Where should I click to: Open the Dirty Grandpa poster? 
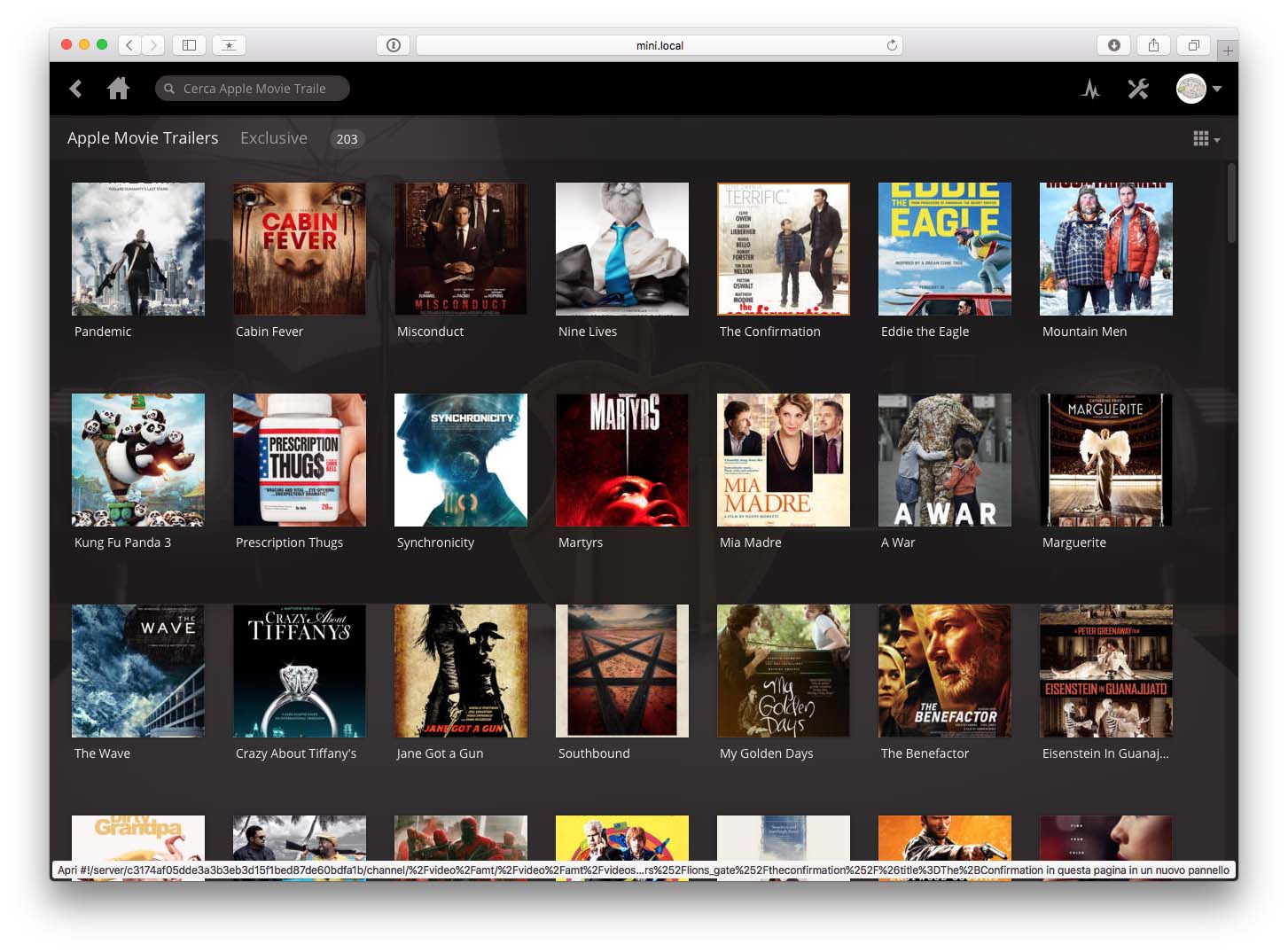(x=138, y=837)
